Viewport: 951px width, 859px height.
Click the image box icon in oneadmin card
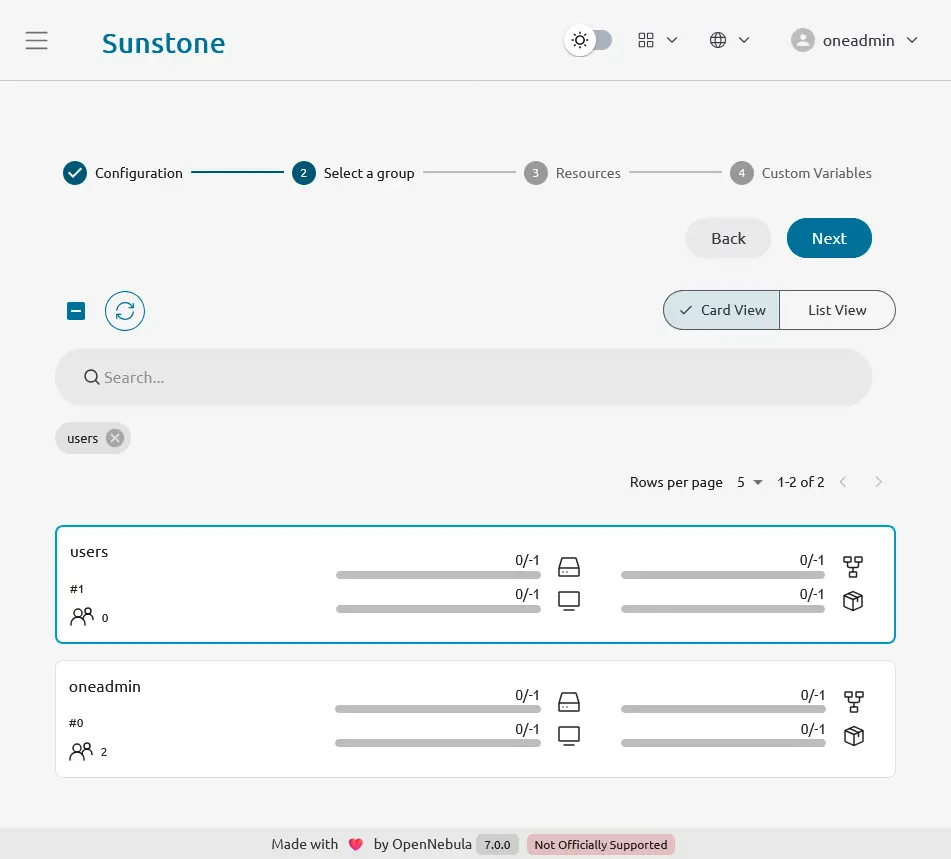[853, 736]
